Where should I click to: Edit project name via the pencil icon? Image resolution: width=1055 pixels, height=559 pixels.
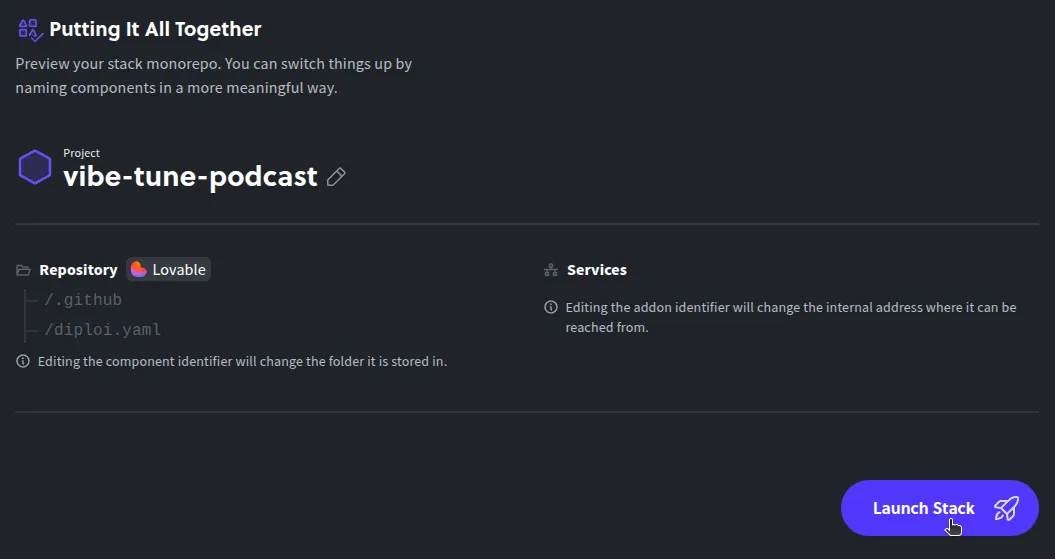click(x=336, y=178)
